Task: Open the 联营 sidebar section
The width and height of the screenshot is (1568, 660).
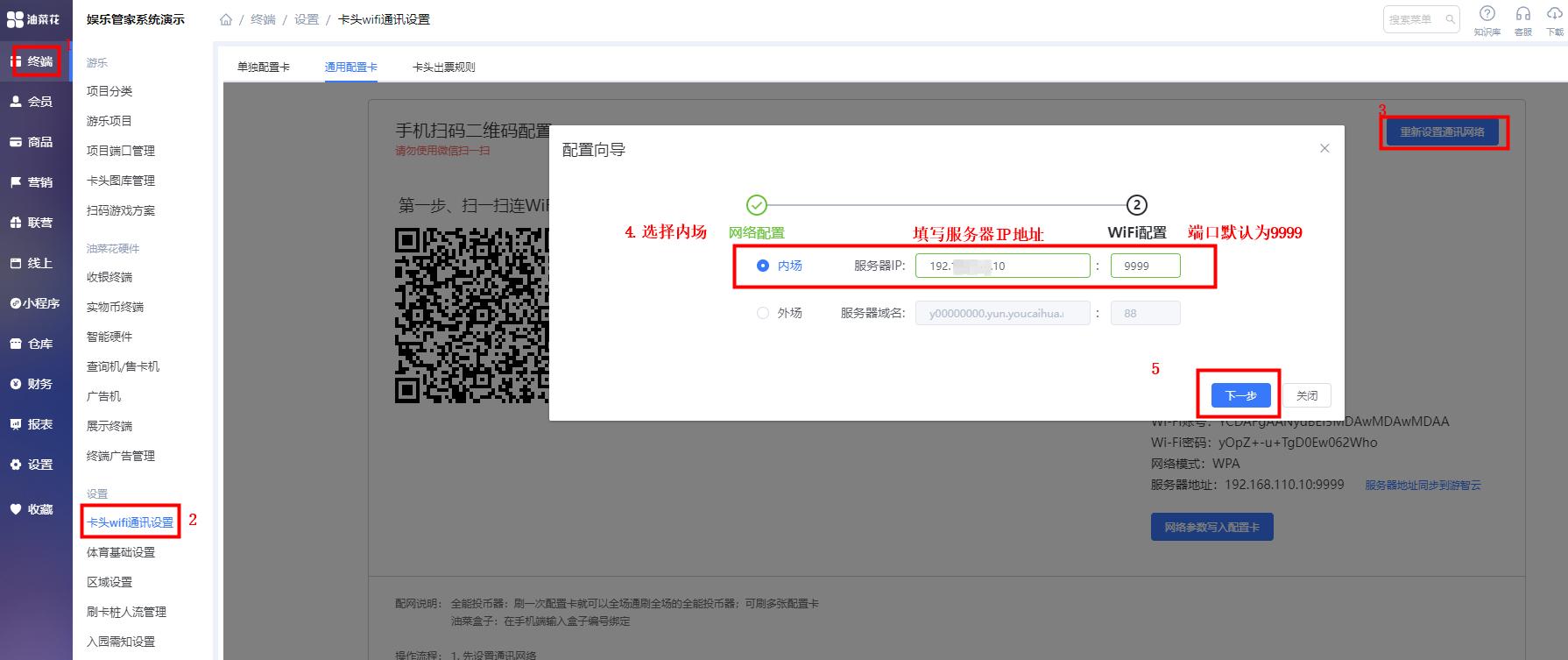Action: pyautogui.click(x=36, y=223)
